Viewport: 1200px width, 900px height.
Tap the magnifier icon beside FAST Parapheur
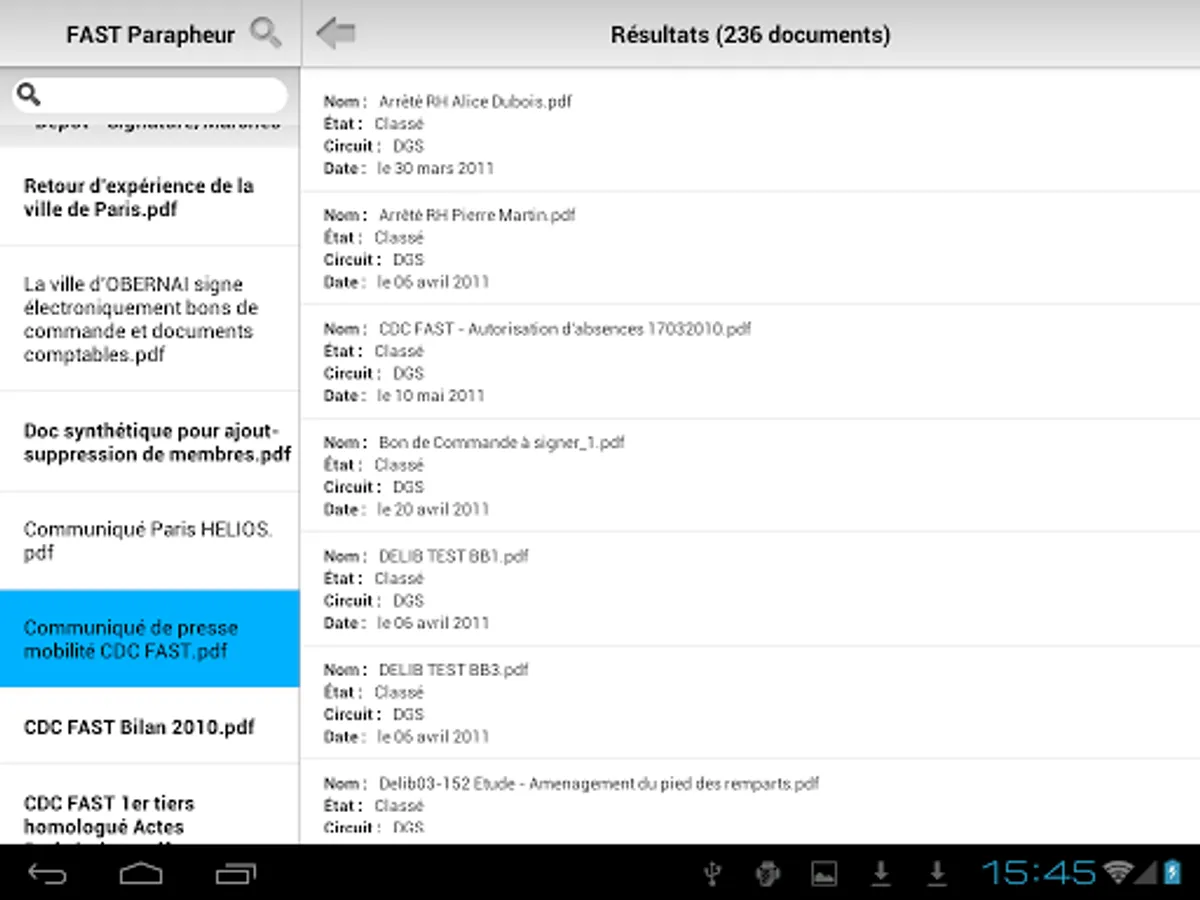coord(265,33)
